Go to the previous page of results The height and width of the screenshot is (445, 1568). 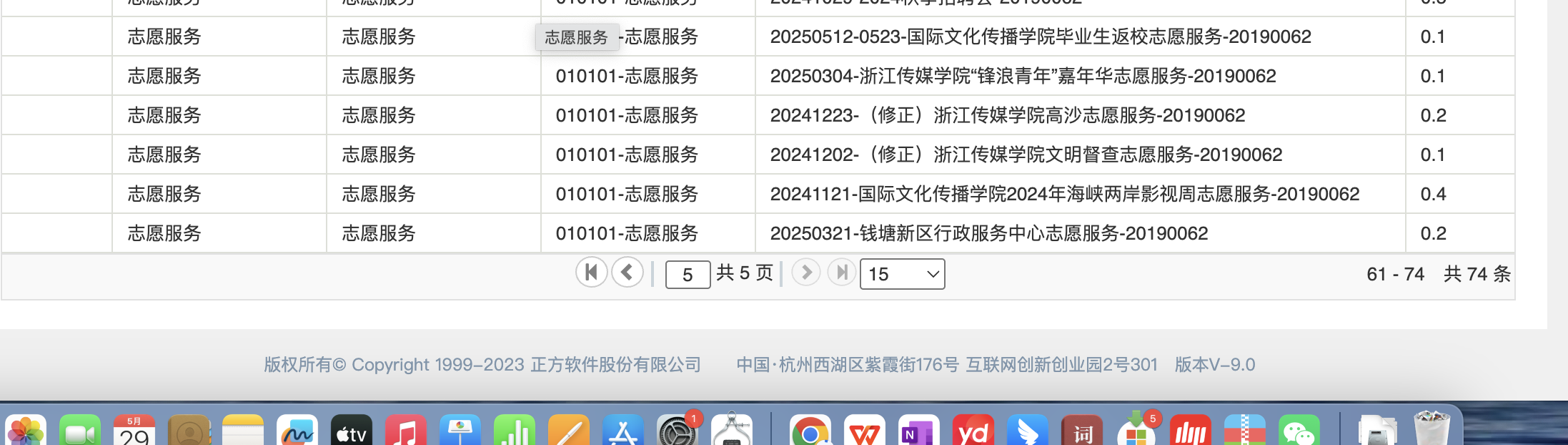point(627,273)
